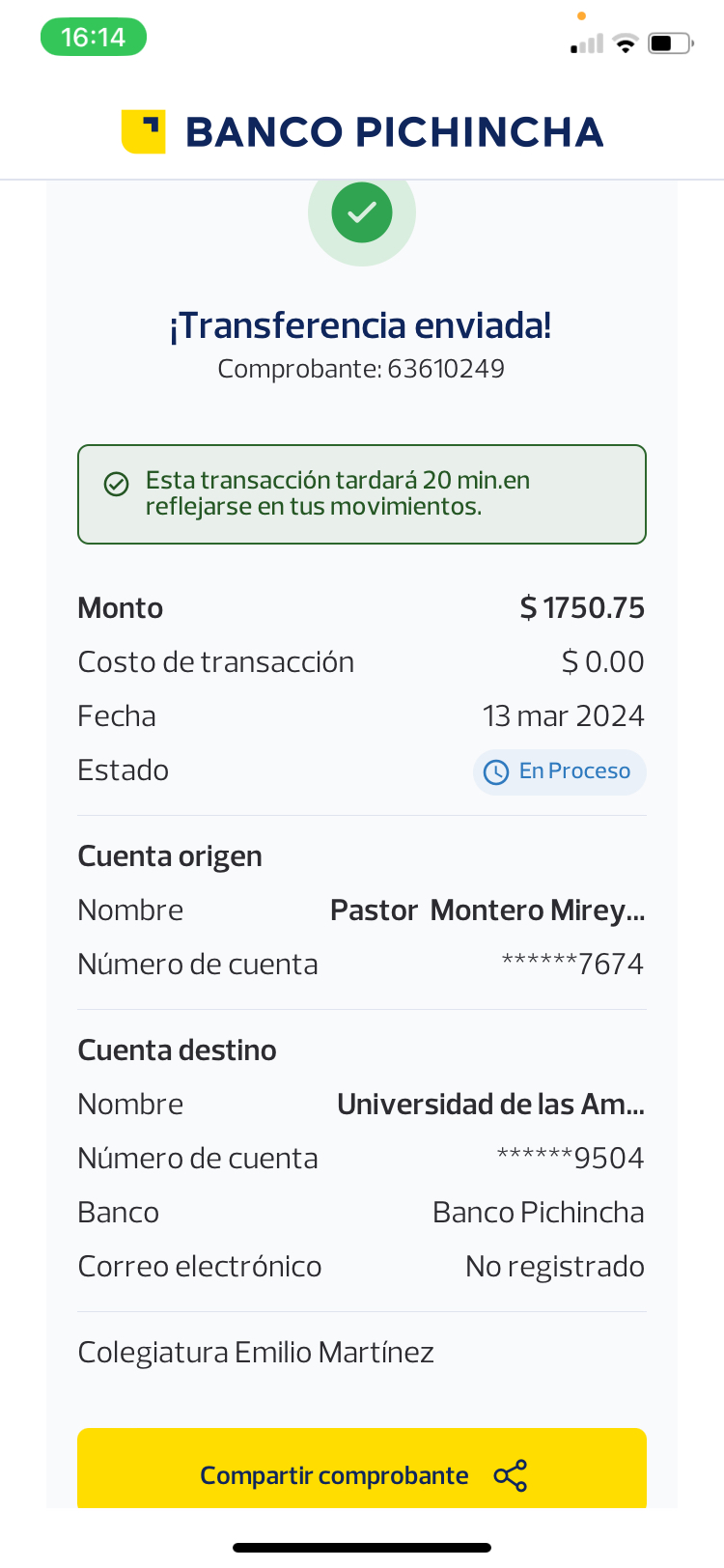
Task: Tap the battery indicator icon
Action: [x=671, y=43]
